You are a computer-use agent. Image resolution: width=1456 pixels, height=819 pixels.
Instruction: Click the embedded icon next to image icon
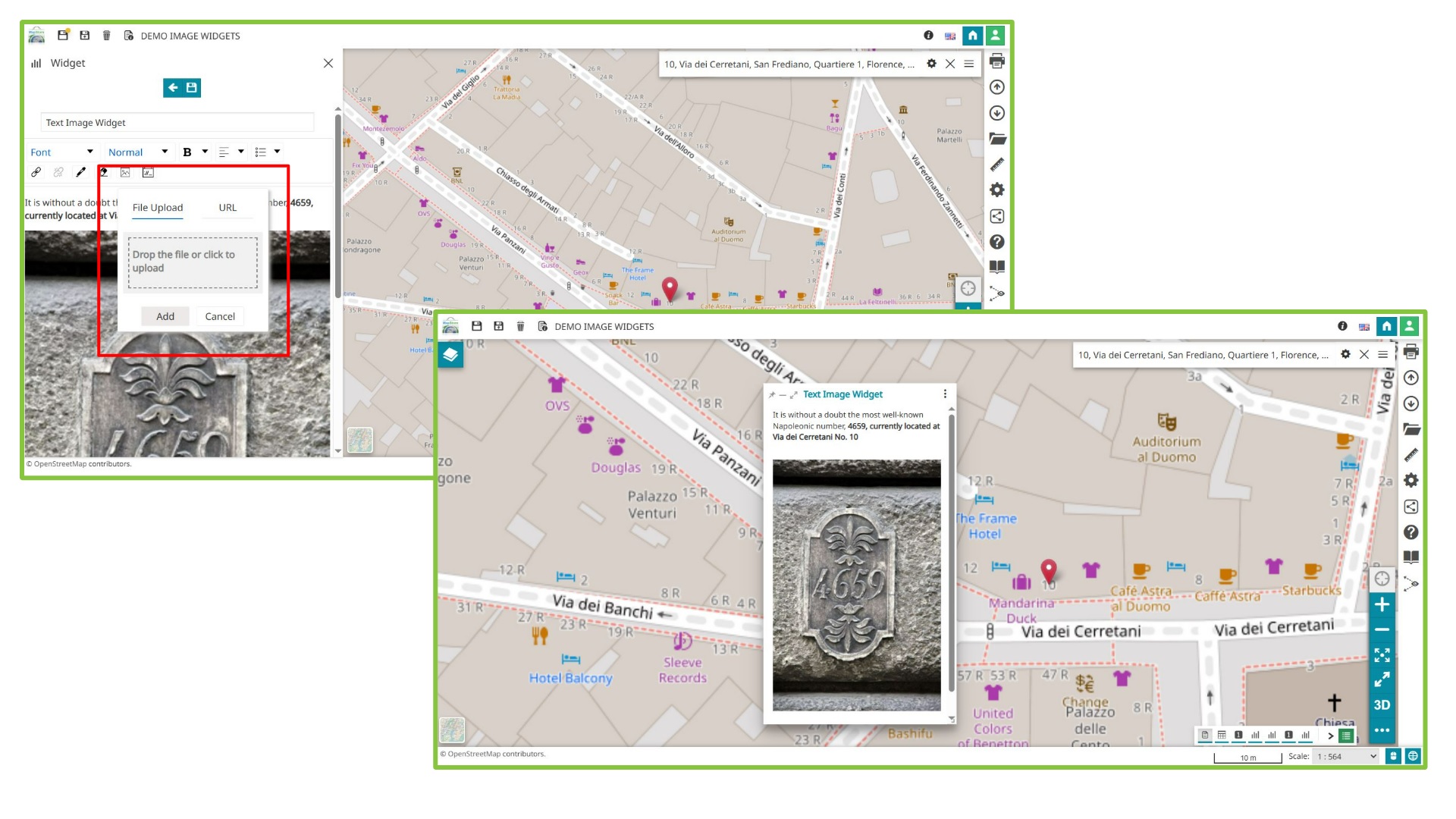[x=148, y=172]
